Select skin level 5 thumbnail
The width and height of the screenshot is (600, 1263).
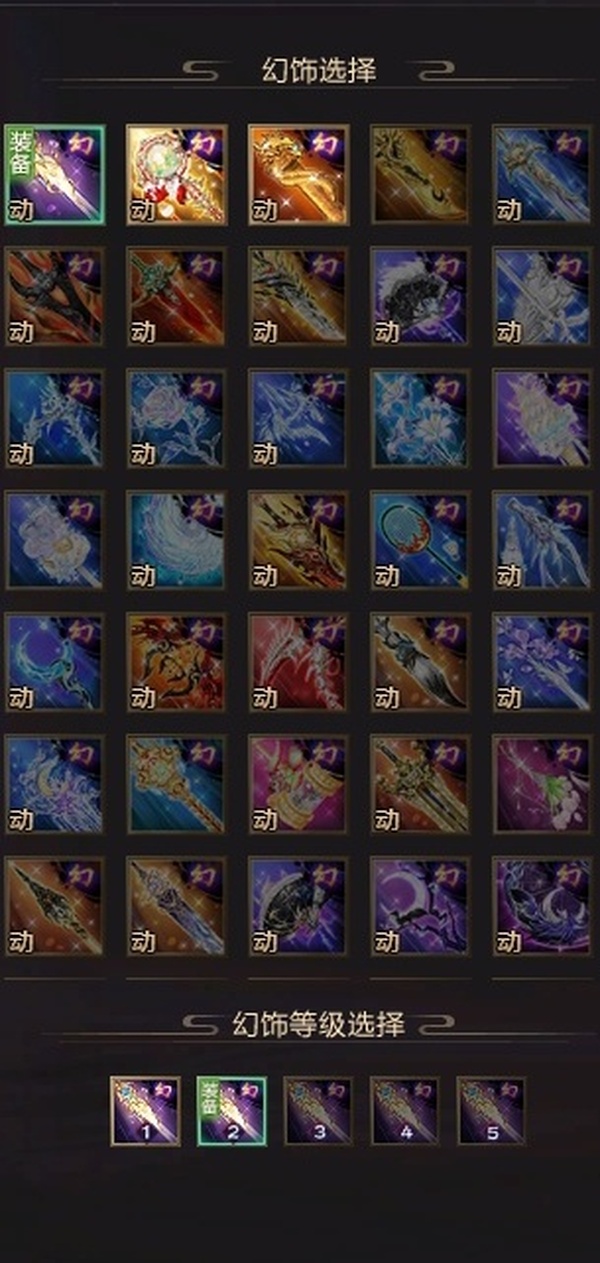[x=491, y=1111]
